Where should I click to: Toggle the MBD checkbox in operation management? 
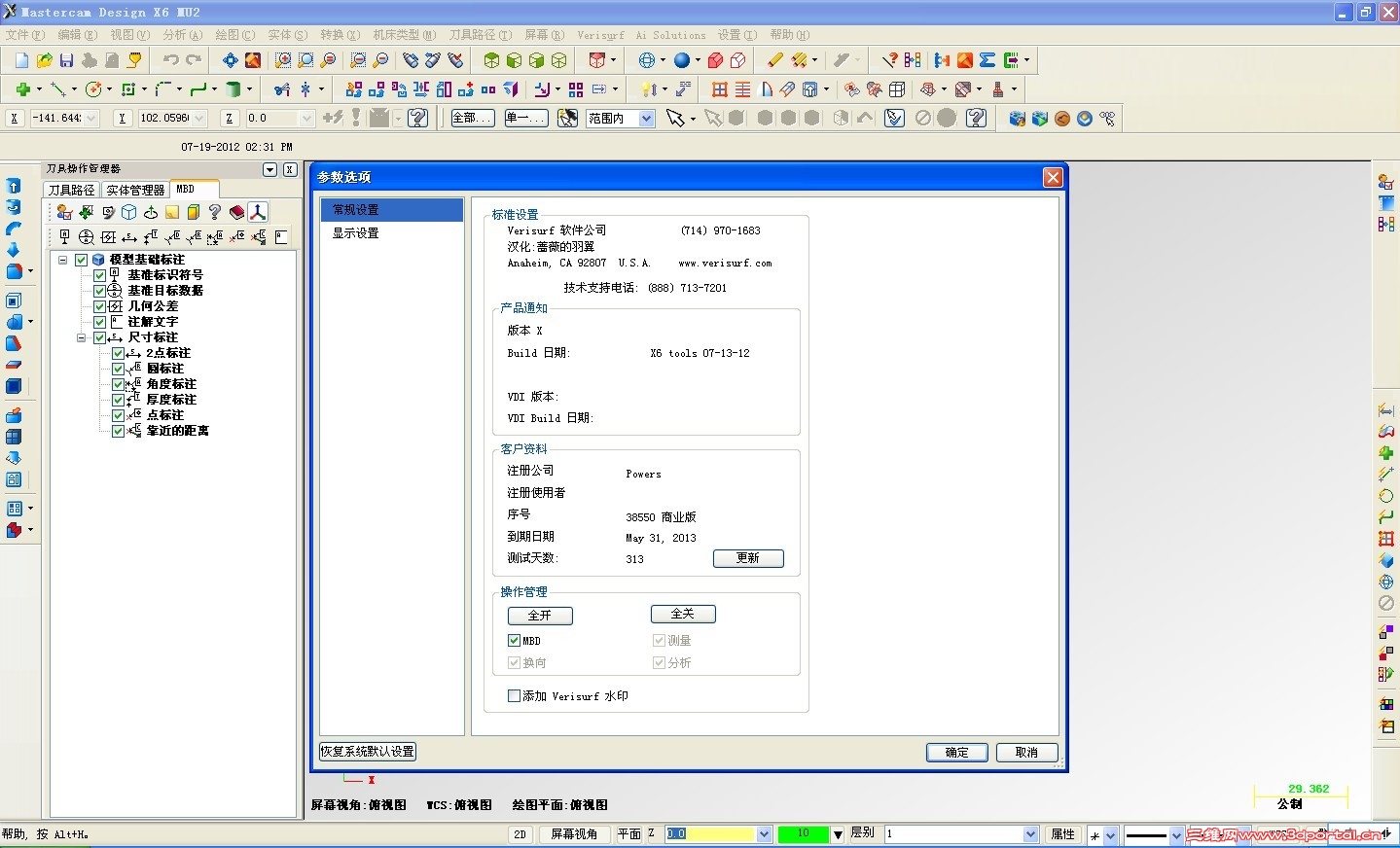click(x=514, y=641)
